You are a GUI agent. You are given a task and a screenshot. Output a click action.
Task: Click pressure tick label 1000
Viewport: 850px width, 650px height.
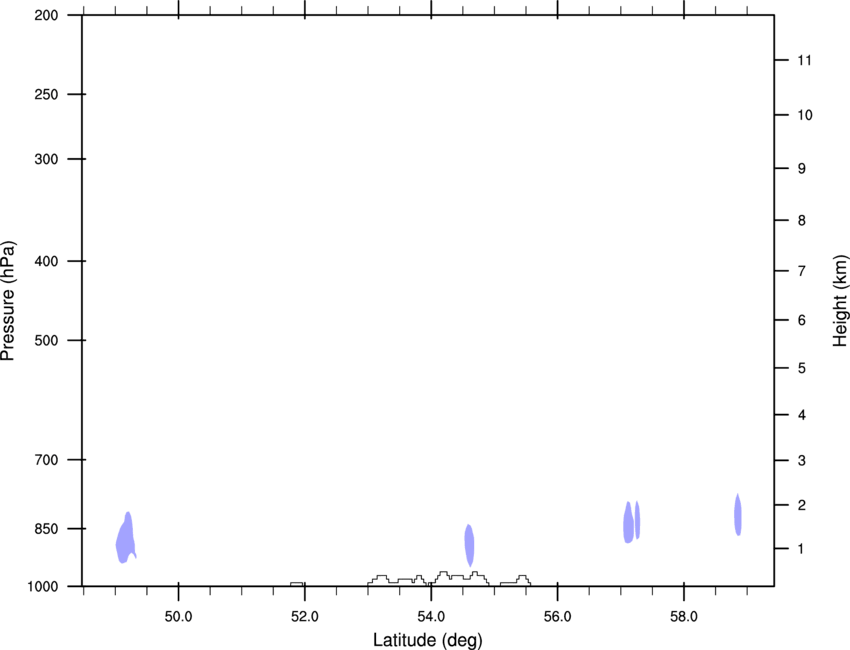(x=42, y=586)
